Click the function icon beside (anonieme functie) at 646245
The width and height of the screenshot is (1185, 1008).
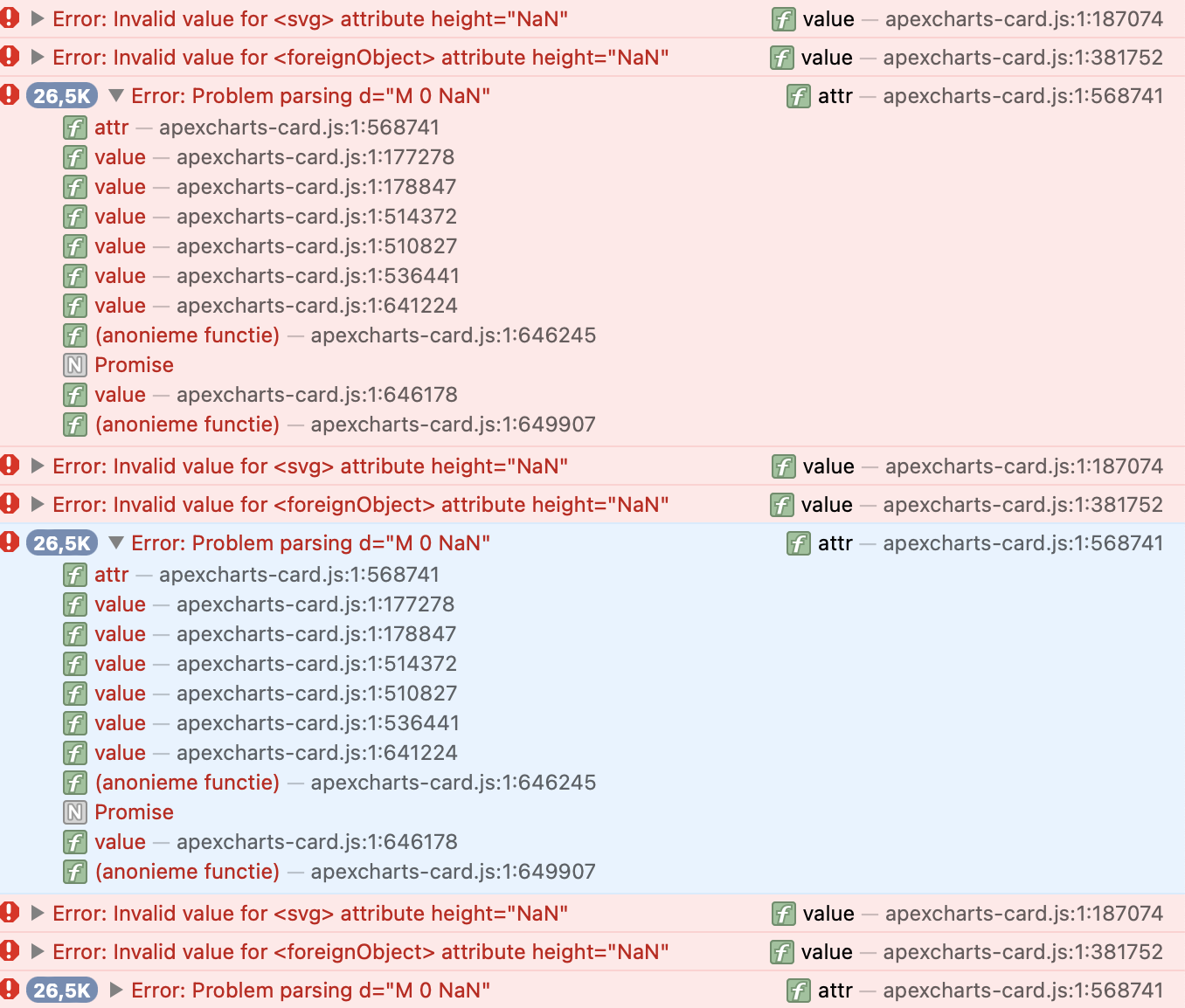[75, 335]
